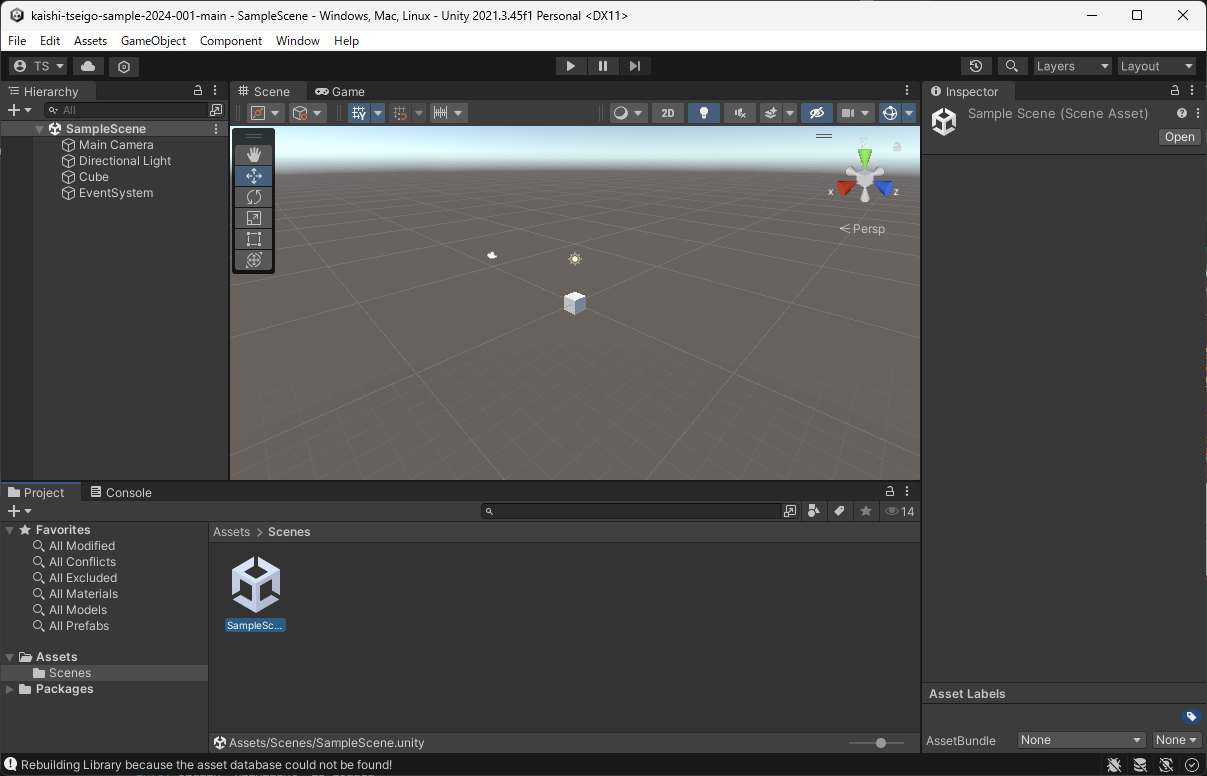Screen dimensions: 1207x776
Task: Select the combined Transform tool
Action: tap(254, 260)
